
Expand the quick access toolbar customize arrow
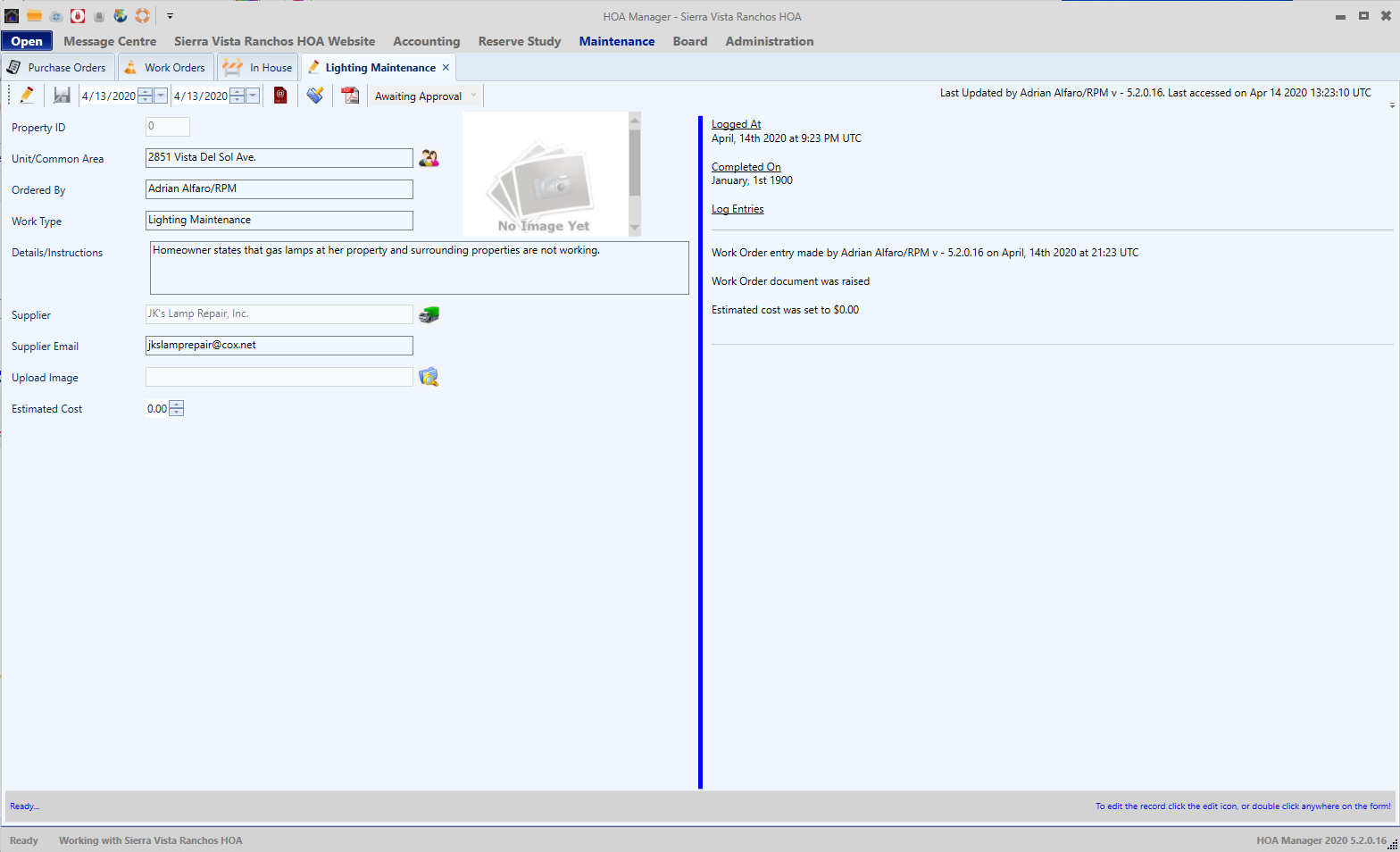coord(170,16)
